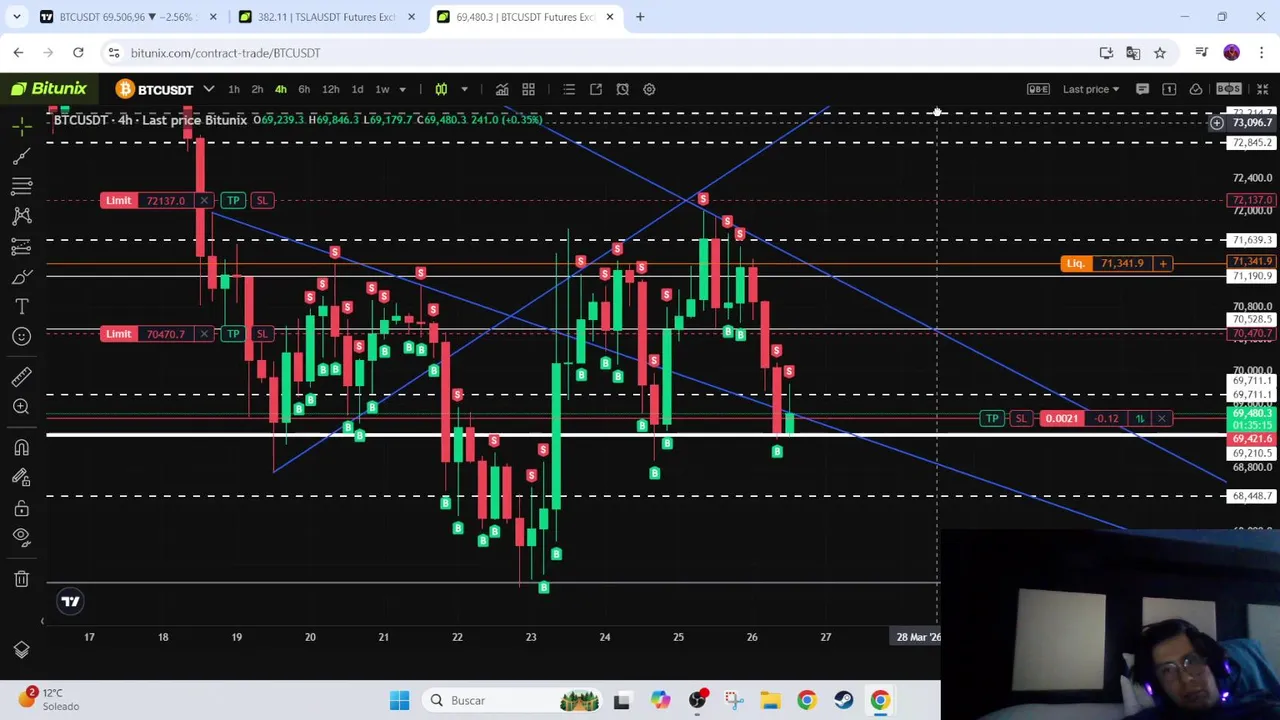
Task: Toggle lock all drawings
Action: (x=22, y=508)
